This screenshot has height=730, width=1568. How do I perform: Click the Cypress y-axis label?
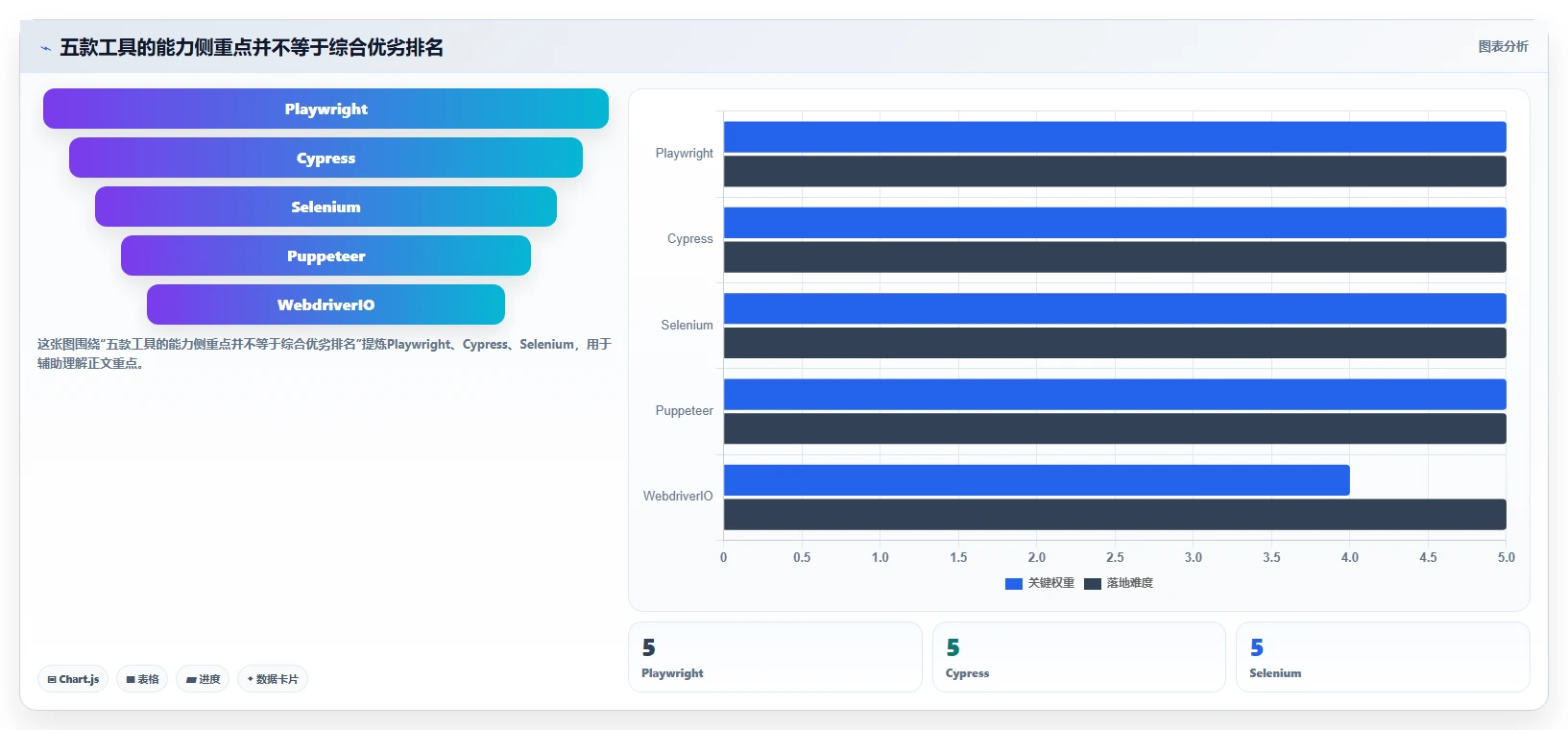pos(689,238)
